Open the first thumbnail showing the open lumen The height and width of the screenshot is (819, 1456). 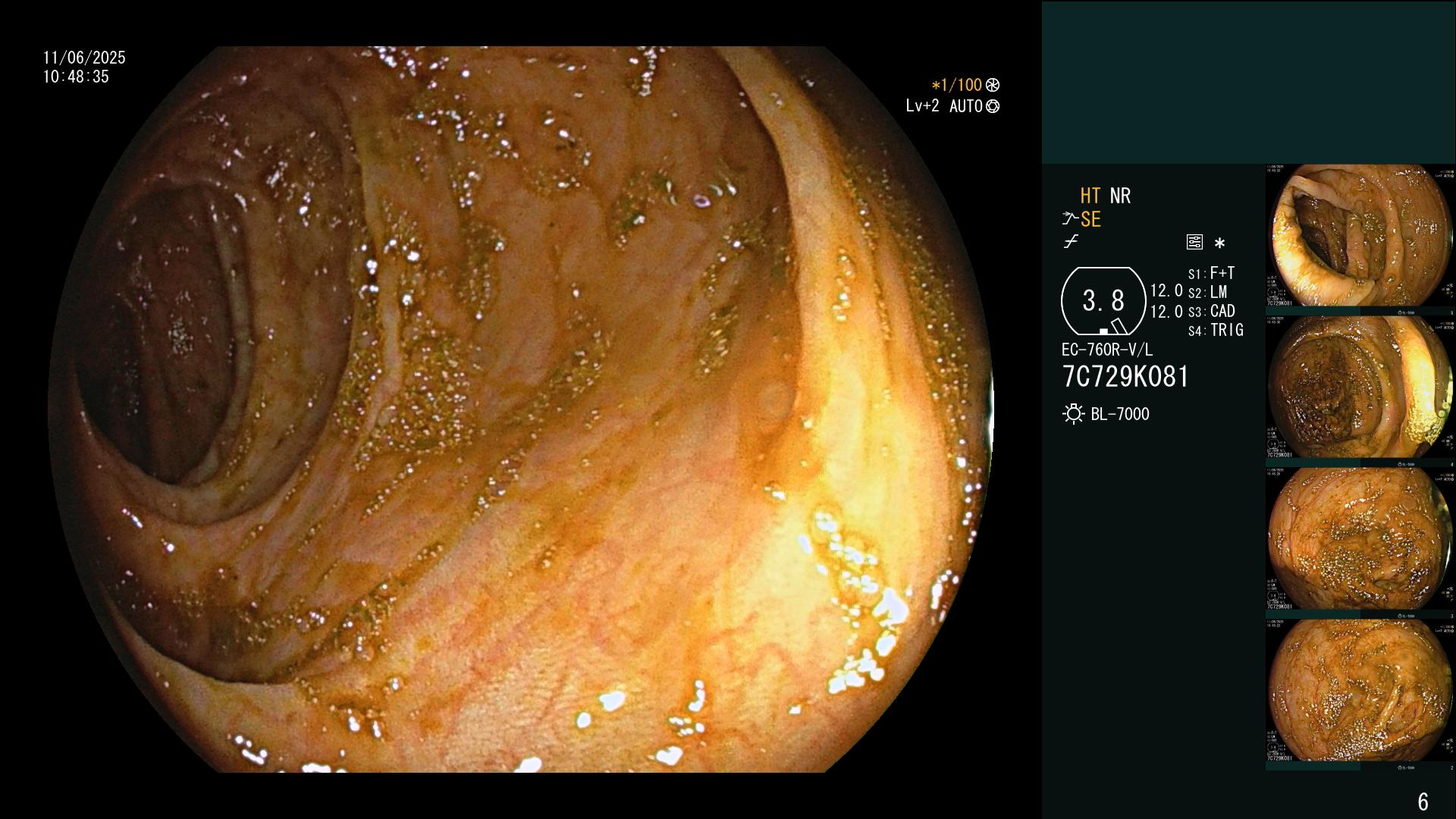(x=1360, y=236)
